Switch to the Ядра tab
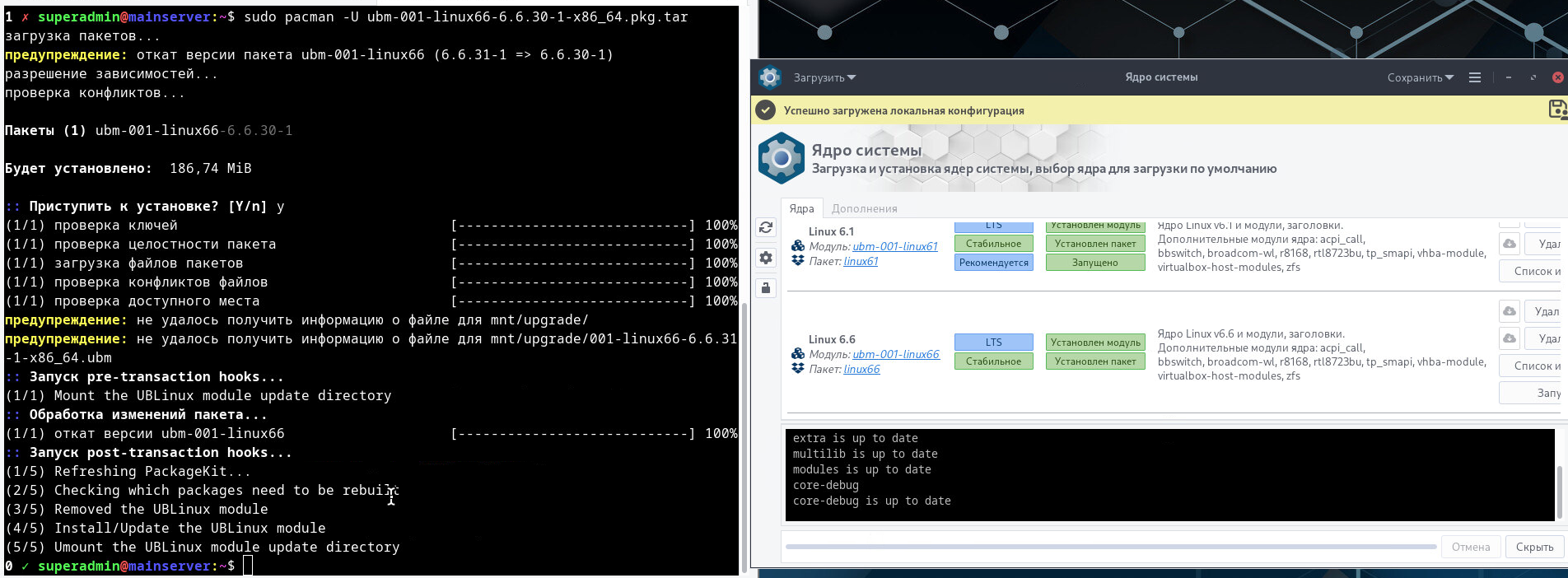1568x578 pixels. [802, 208]
